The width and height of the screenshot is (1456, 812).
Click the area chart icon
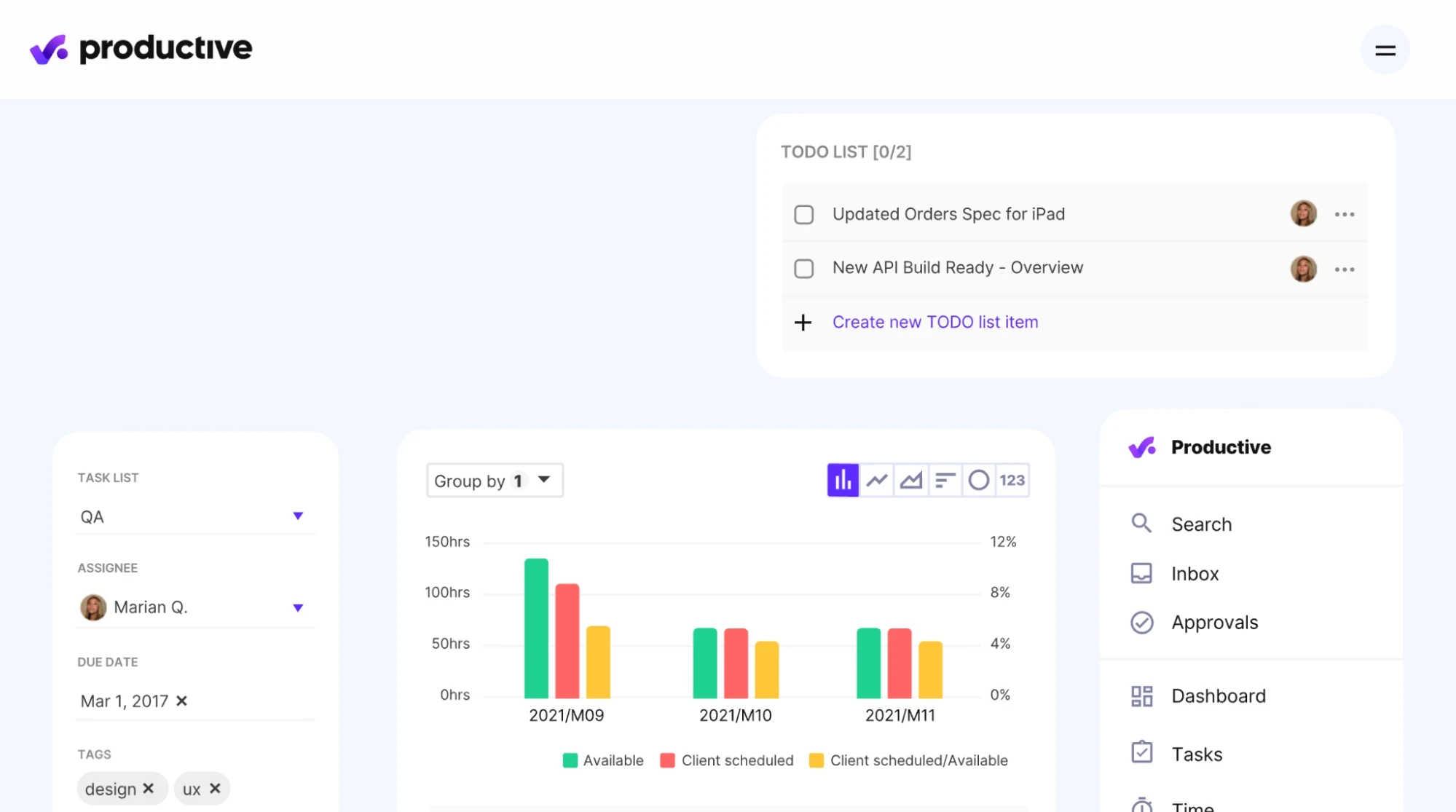[910, 480]
